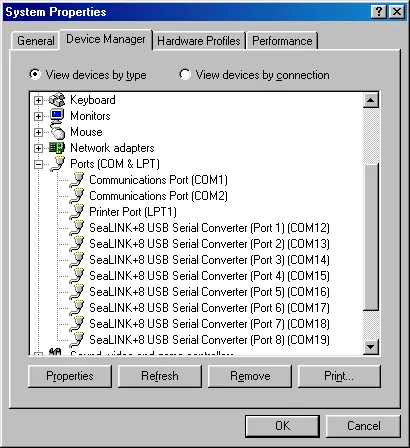Click the Refresh button
The height and width of the screenshot is (448, 410).
click(160, 376)
